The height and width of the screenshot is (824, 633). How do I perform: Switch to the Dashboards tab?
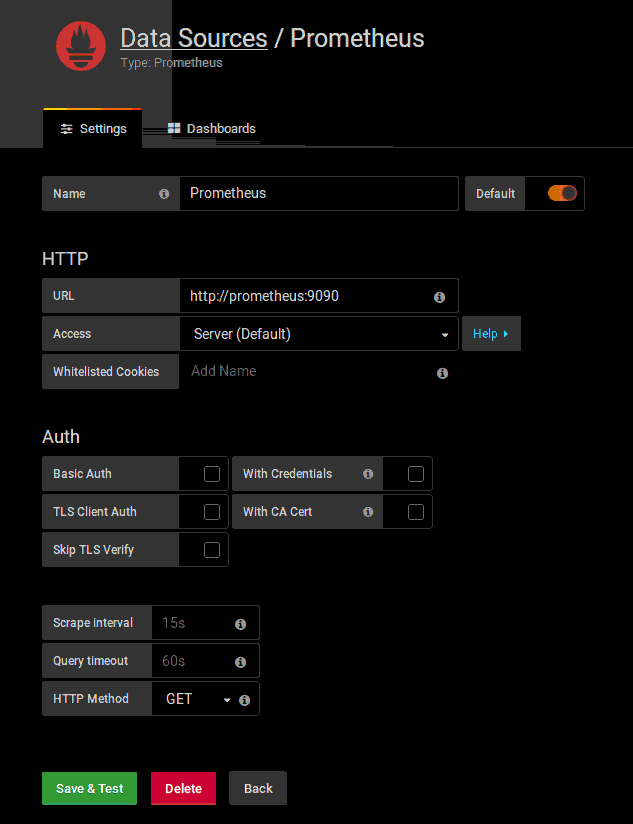click(211, 128)
